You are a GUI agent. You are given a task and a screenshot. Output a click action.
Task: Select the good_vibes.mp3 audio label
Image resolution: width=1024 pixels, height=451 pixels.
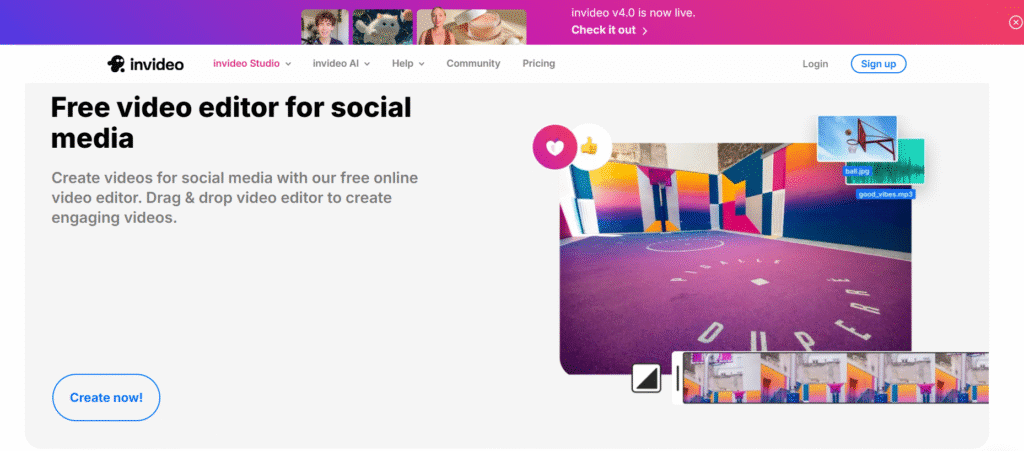[x=885, y=194]
